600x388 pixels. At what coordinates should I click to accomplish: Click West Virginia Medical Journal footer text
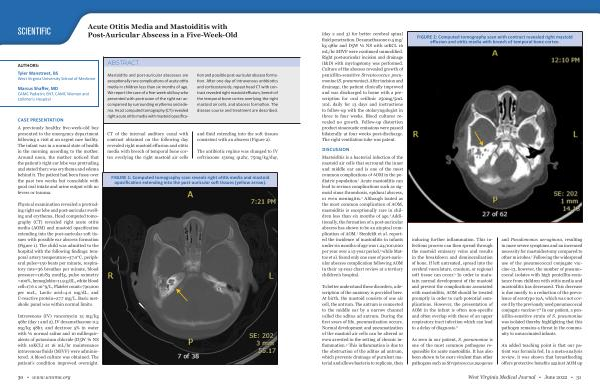click(496, 377)
